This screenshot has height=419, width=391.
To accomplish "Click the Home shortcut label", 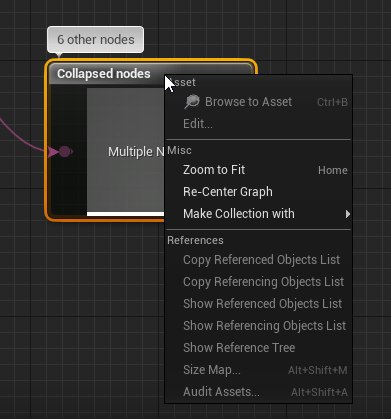I will click(333, 170).
